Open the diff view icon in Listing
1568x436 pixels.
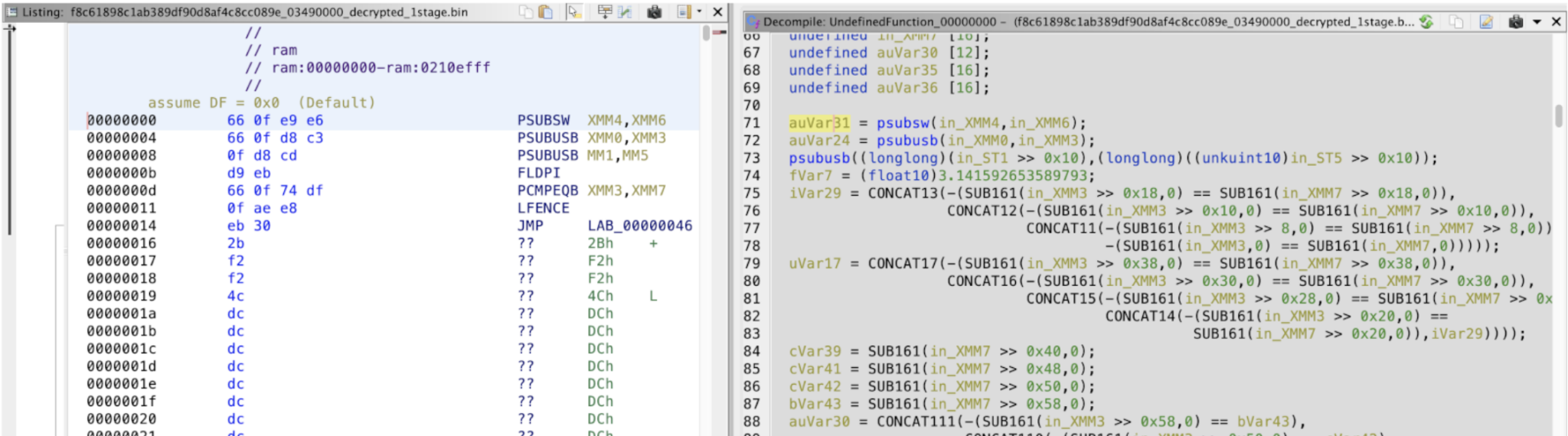[626, 11]
